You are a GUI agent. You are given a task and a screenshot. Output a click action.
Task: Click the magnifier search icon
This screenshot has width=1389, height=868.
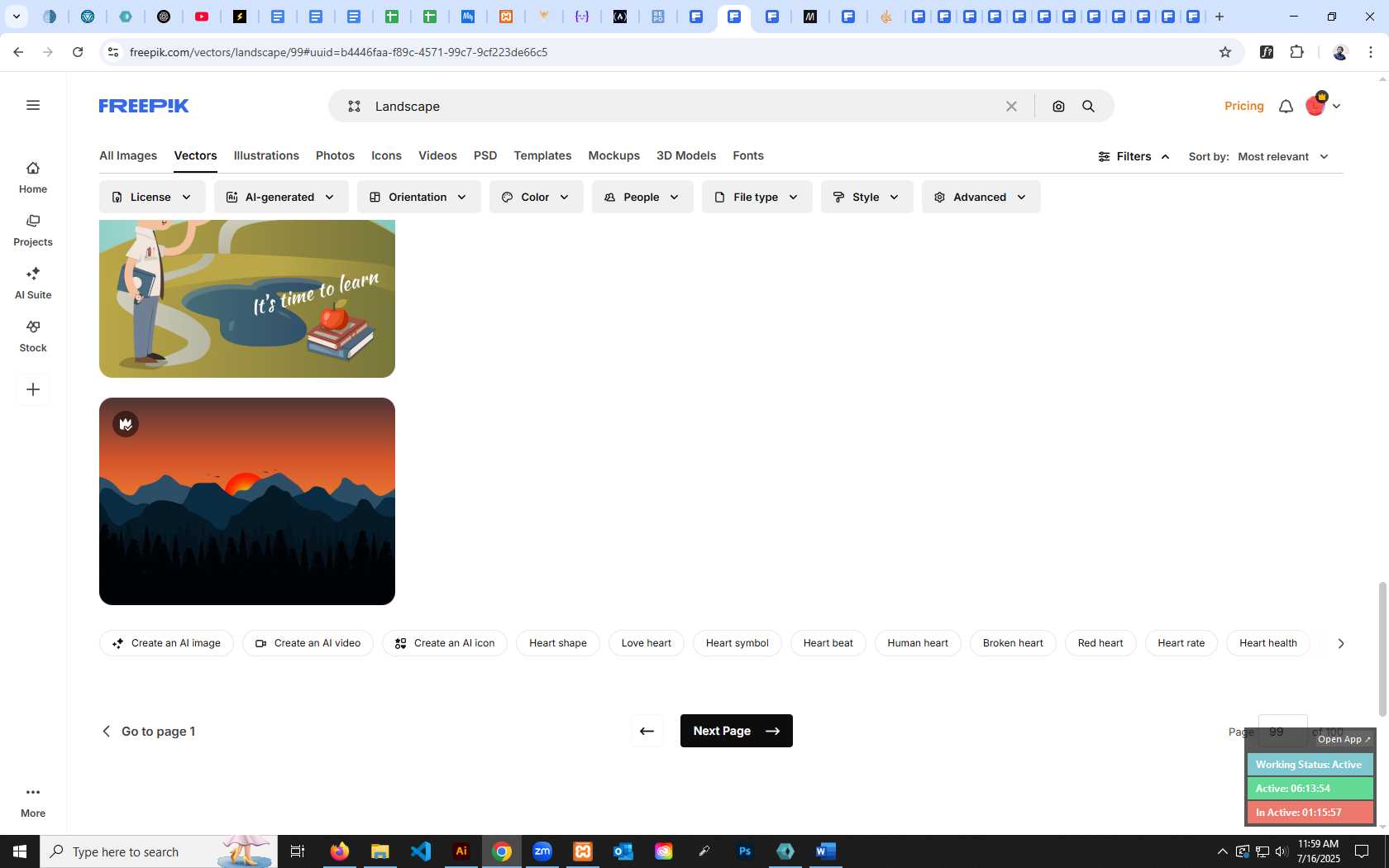pyautogui.click(x=1089, y=106)
